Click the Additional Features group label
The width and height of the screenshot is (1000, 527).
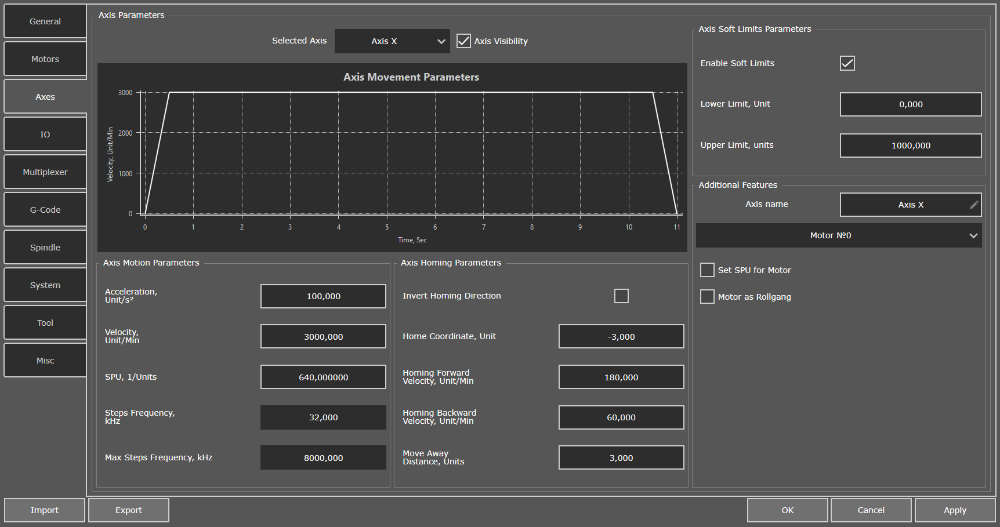point(738,185)
